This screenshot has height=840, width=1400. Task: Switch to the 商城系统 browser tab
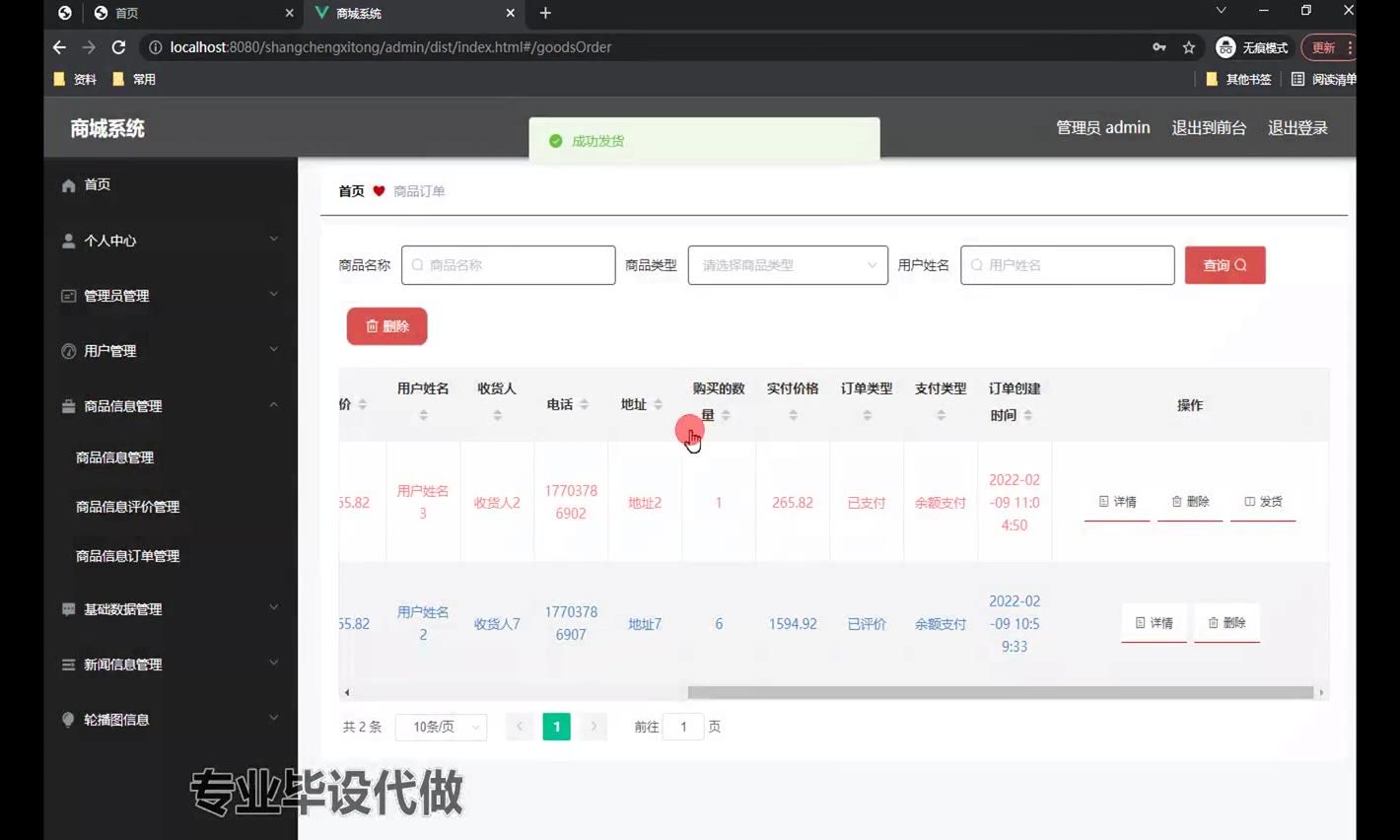point(414,13)
